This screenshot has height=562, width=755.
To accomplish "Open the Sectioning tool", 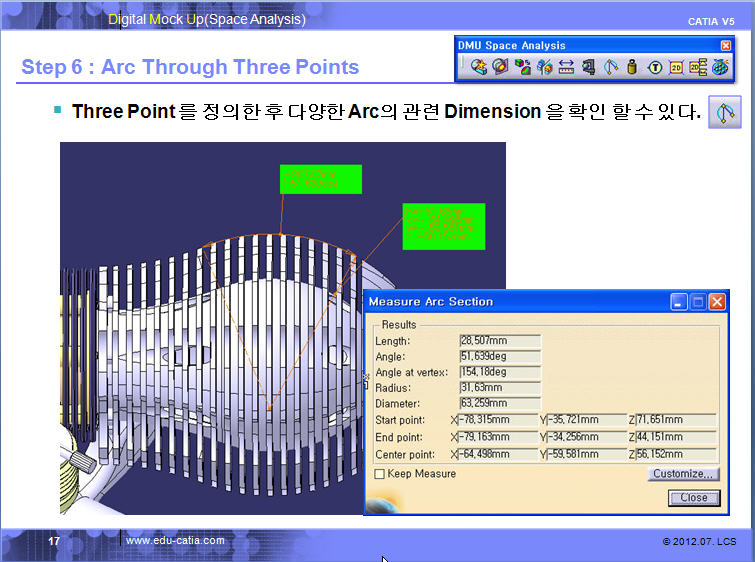I will point(500,67).
